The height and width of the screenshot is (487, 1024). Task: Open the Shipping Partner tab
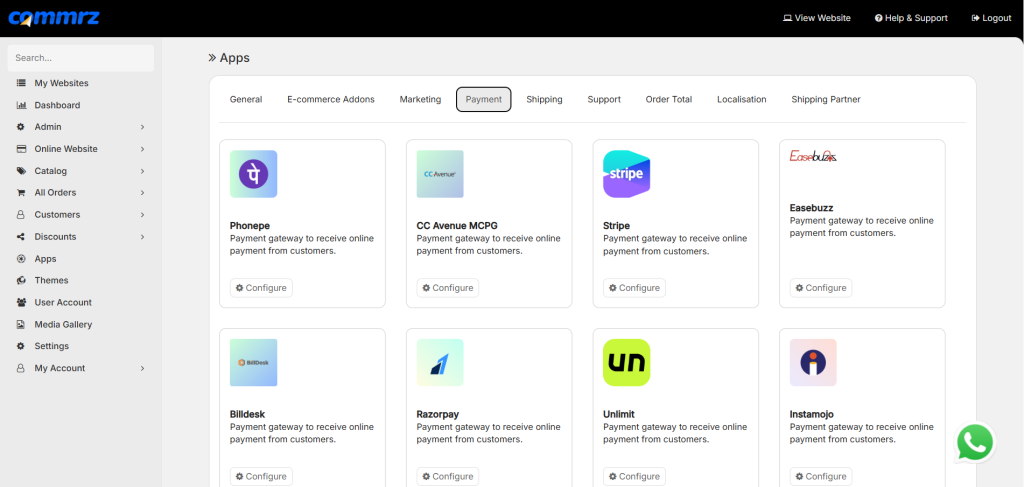826,99
